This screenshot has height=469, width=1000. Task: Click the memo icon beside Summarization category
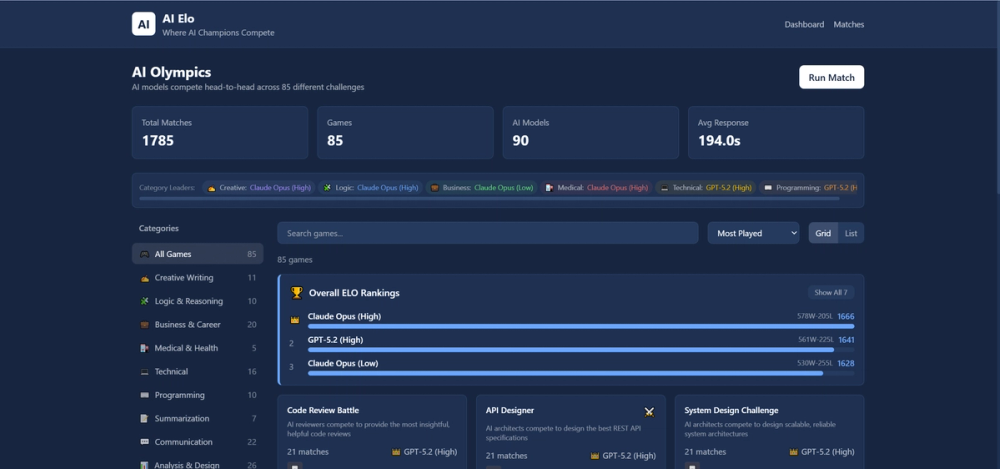pos(144,419)
